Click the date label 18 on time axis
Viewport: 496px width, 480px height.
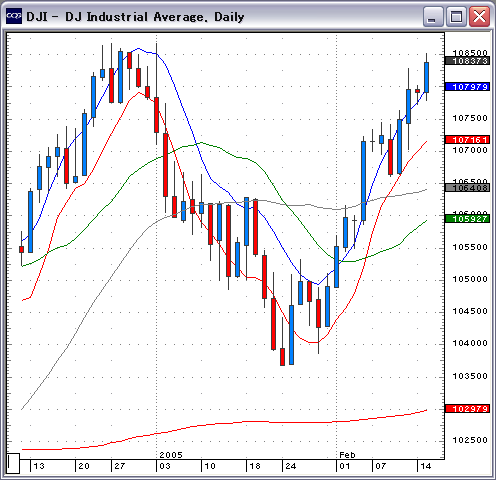tap(255, 466)
